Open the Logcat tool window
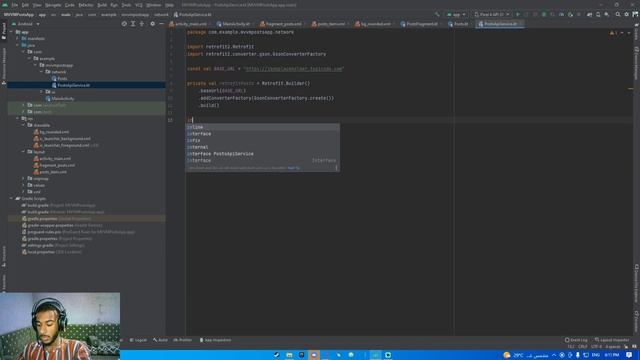Image resolution: width=640 pixels, height=360 pixels. [138, 340]
